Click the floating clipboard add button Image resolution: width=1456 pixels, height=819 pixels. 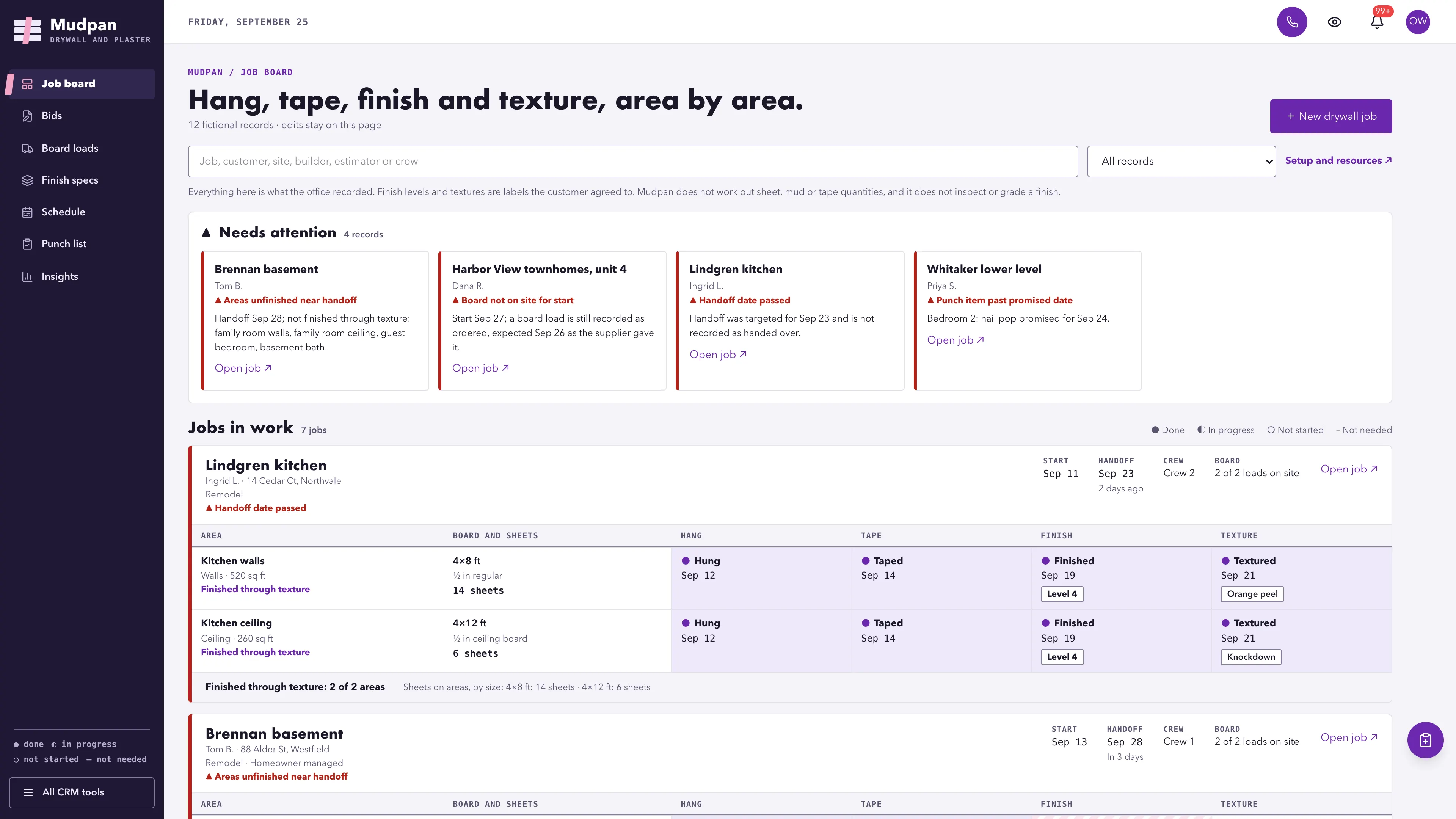click(1425, 740)
